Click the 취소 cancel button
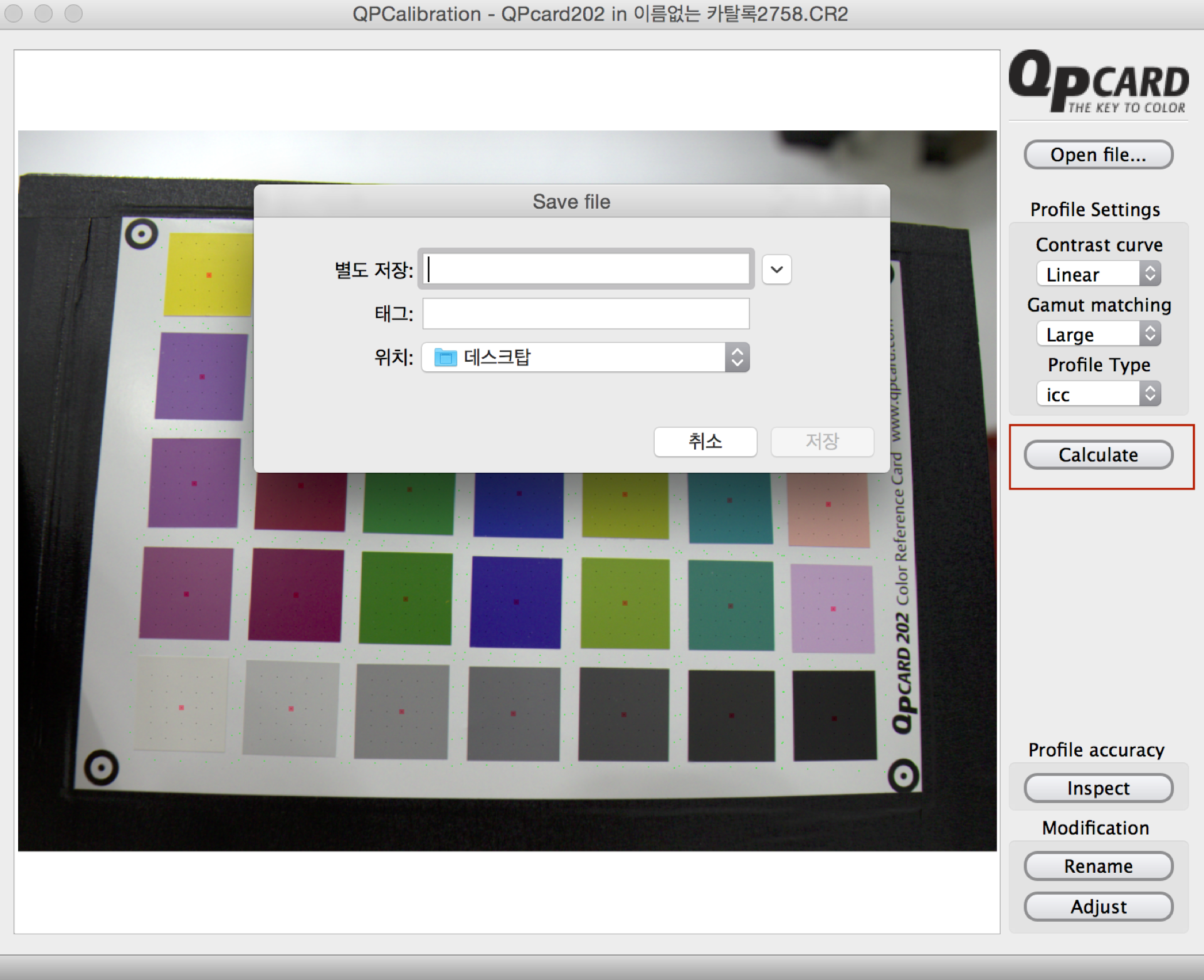This screenshot has width=1204, height=980. point(705,441)
